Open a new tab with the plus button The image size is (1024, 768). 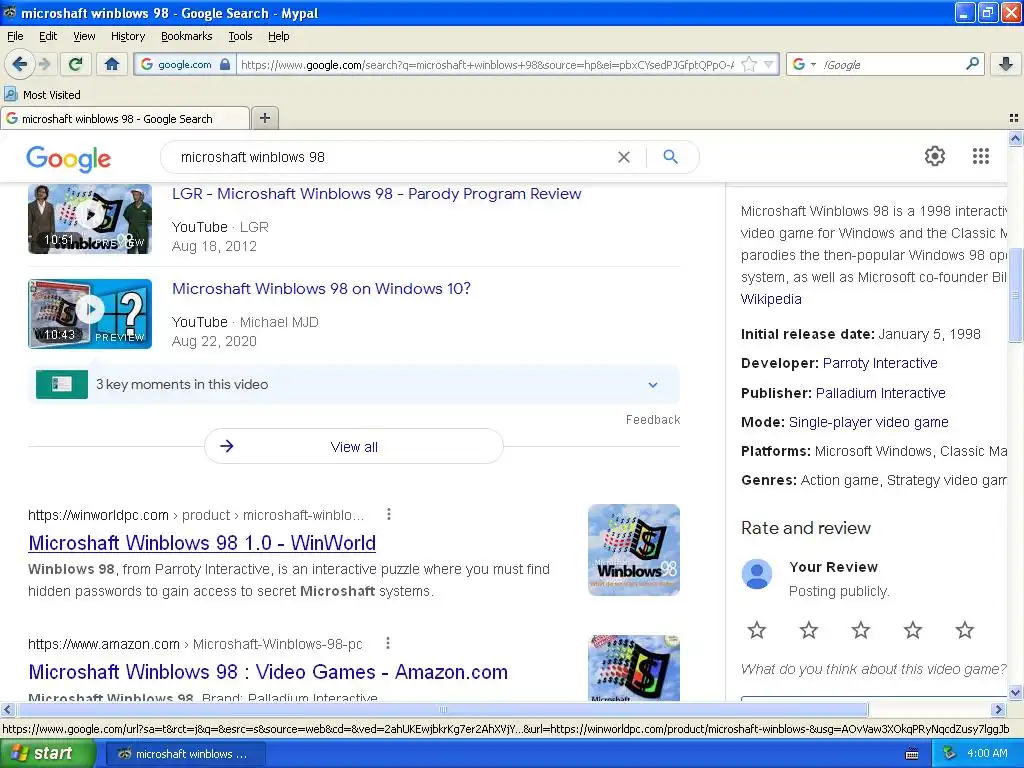[x=264, y=118]
